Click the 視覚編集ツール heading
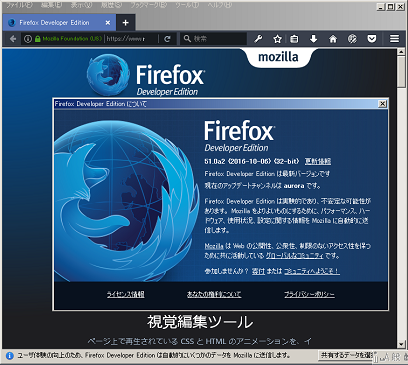408x365 pixels. pos(200,322)
